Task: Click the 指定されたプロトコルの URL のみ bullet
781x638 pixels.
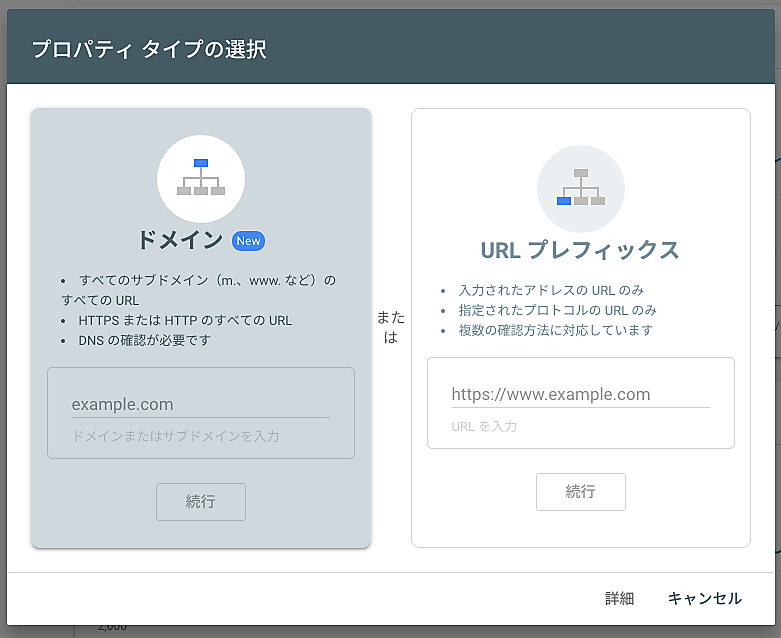Action: pyautogui.click(x=557, y=310)
